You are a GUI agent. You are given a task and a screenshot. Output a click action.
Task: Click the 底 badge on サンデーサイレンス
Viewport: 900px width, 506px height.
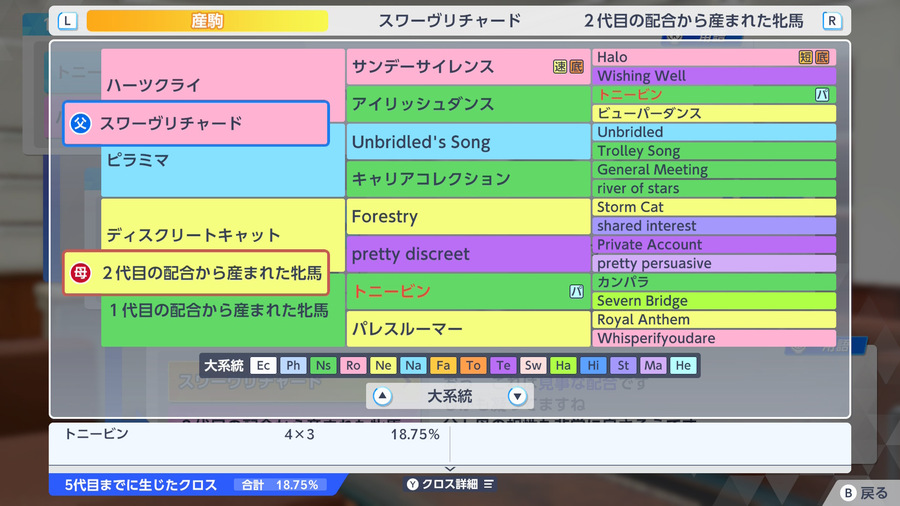tap(576, 67)
